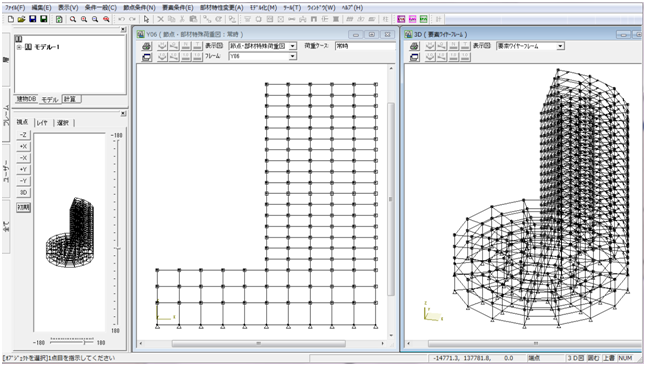646x366 pixels.
Task: Click the フレーム vertical side tab
Action: (6, 115)
